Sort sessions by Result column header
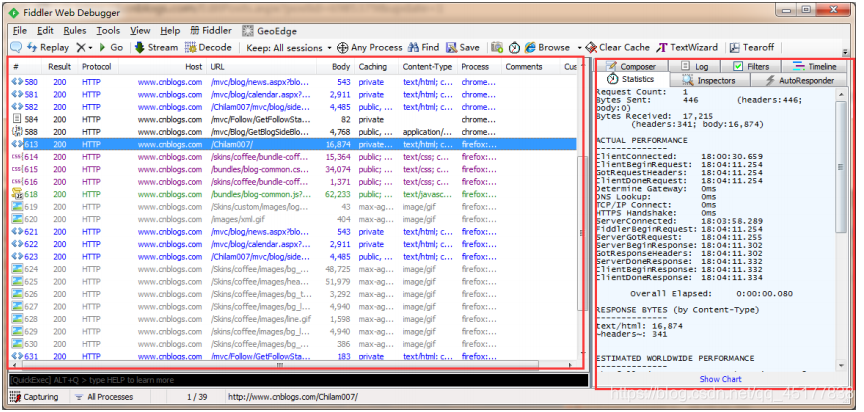This screenshot has width=864, height=412. pos(59,67)
